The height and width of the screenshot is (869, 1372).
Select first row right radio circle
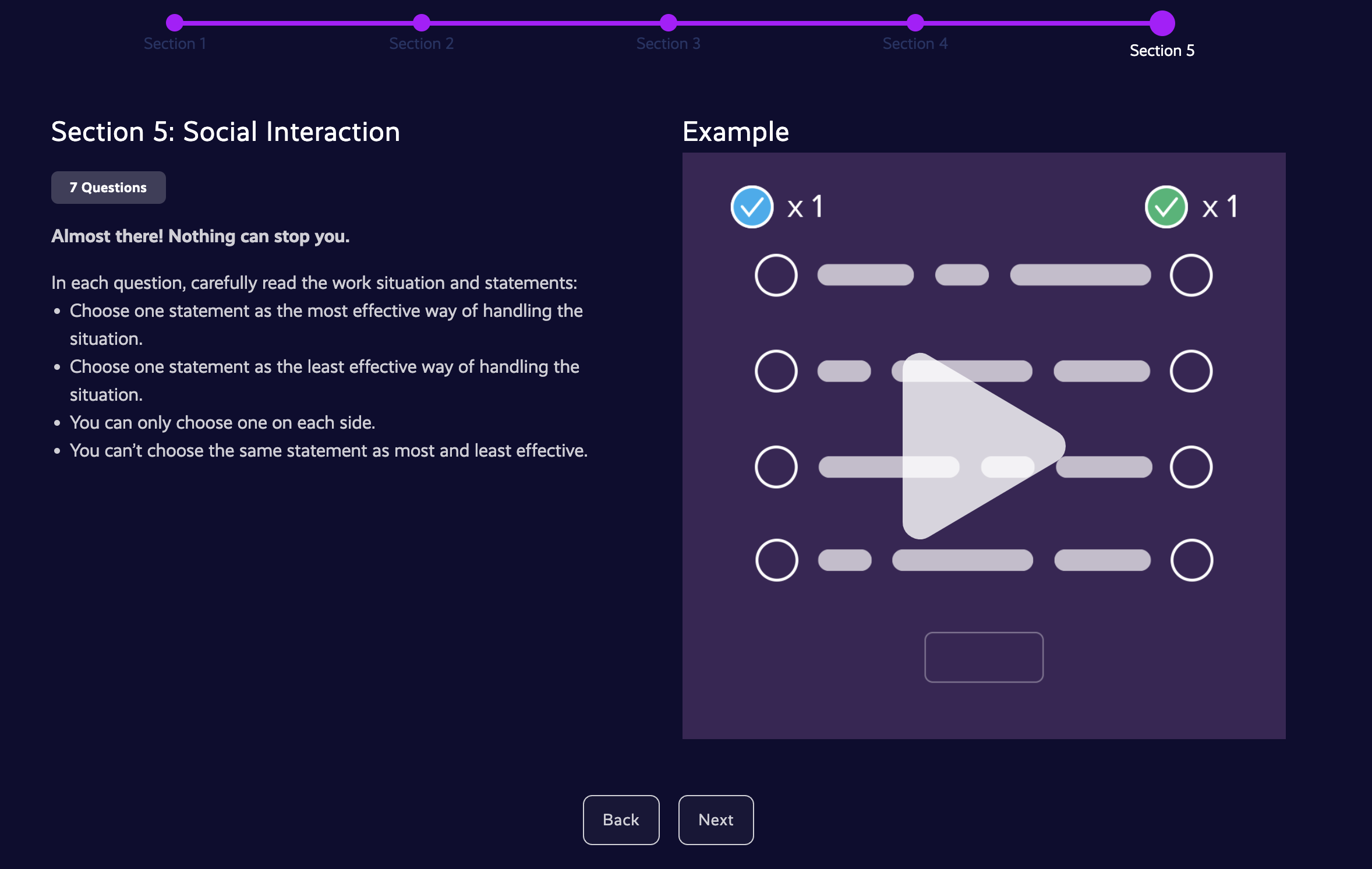[1191, 275]
